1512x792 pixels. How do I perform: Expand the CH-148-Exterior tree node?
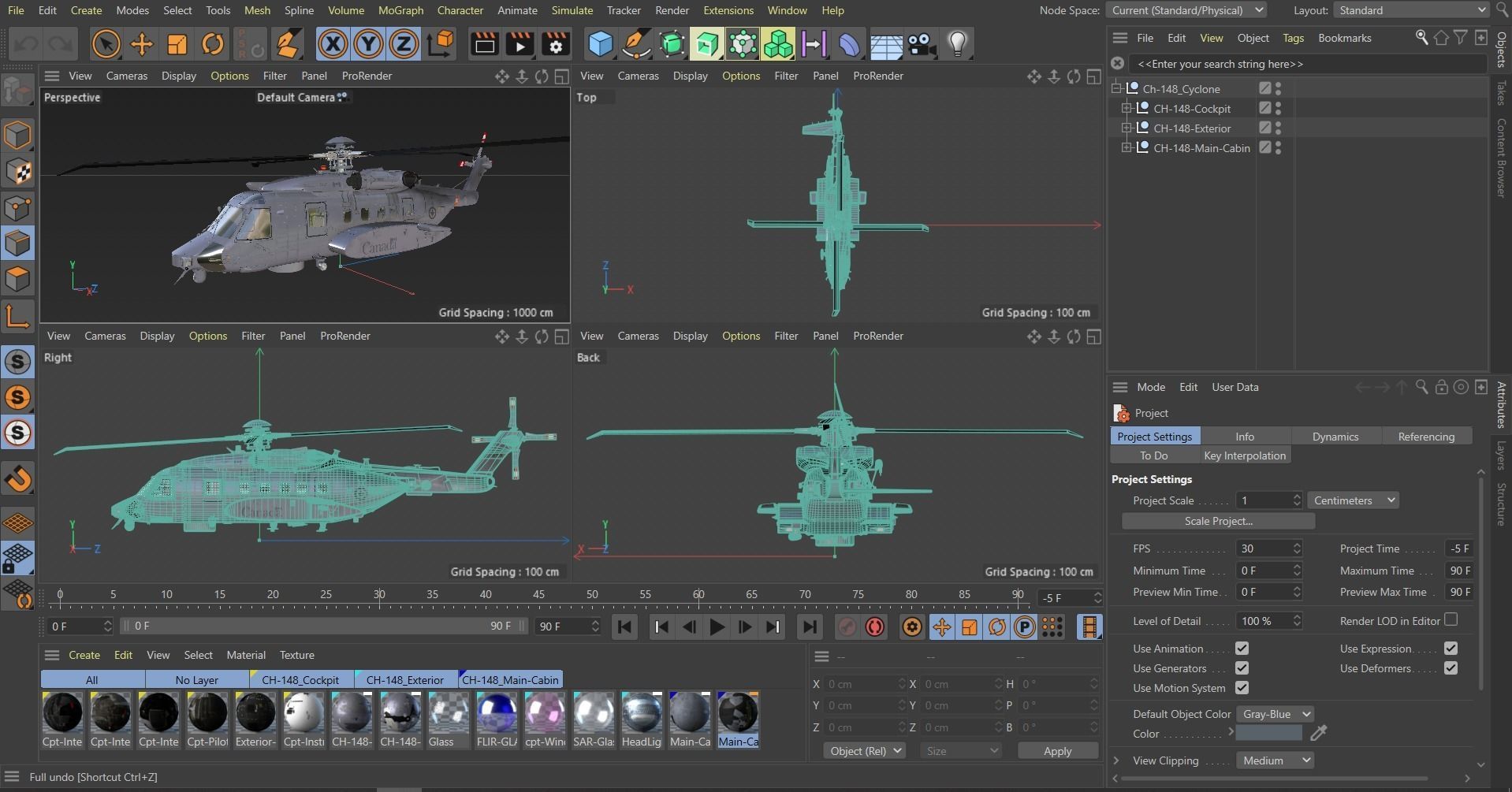(x=1127, y=128)
